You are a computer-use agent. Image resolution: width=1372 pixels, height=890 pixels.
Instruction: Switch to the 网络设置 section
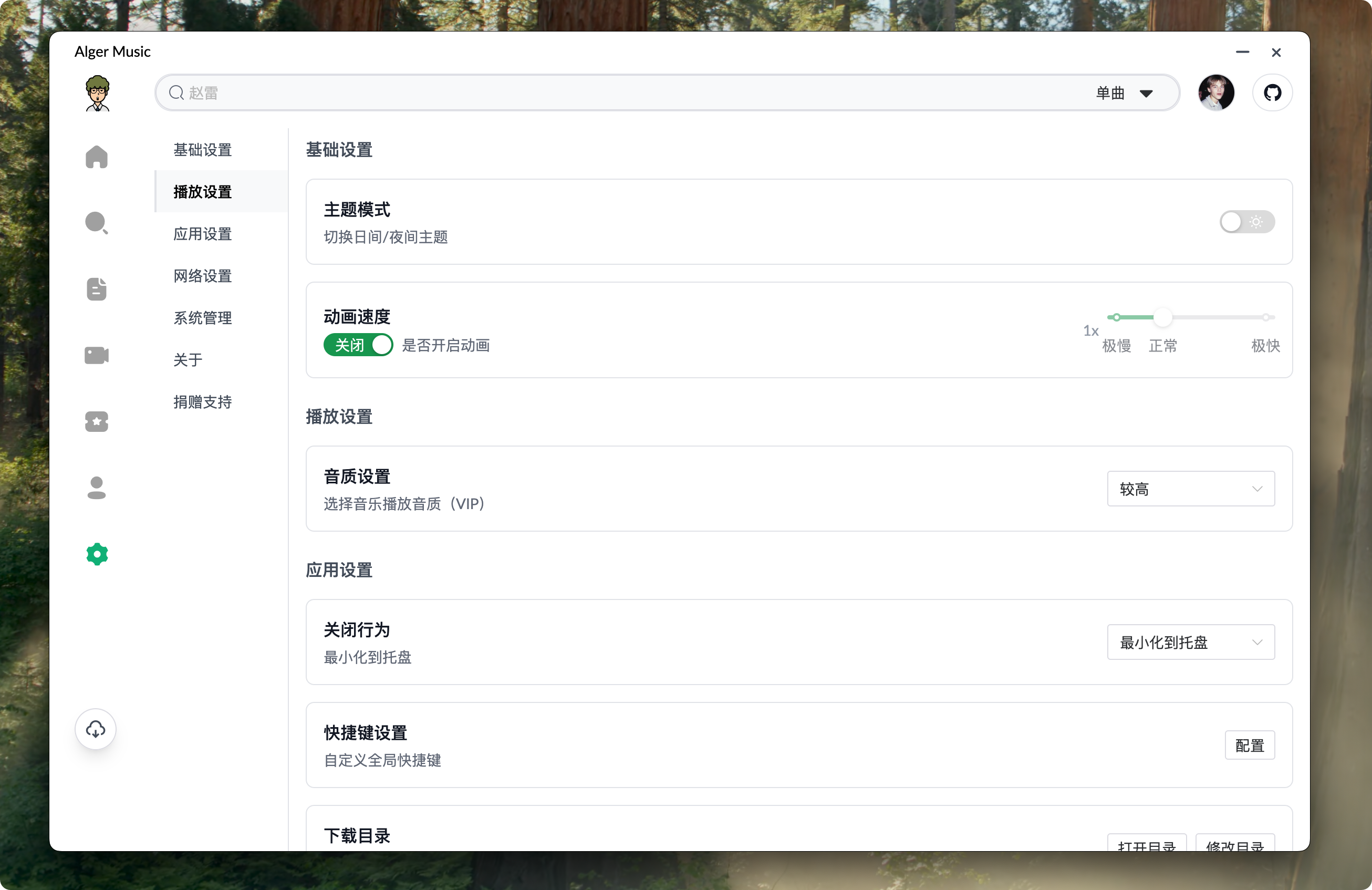click(x=202, y=275)
